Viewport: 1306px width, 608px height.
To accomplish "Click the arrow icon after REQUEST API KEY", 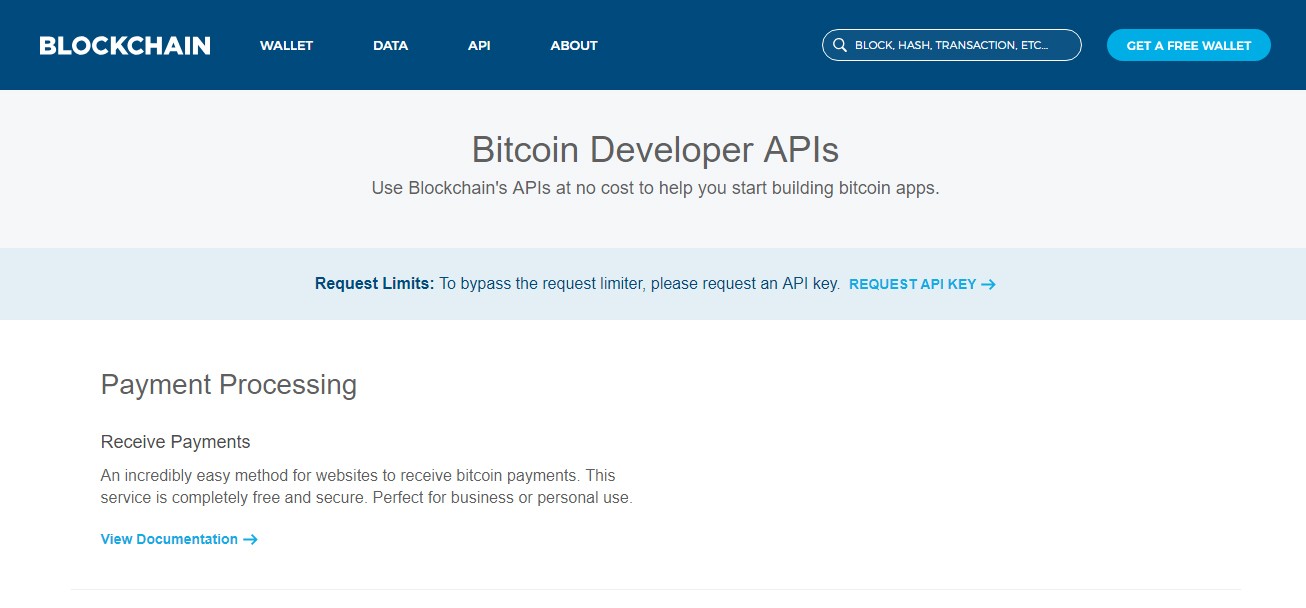I will tap(988, 284).
